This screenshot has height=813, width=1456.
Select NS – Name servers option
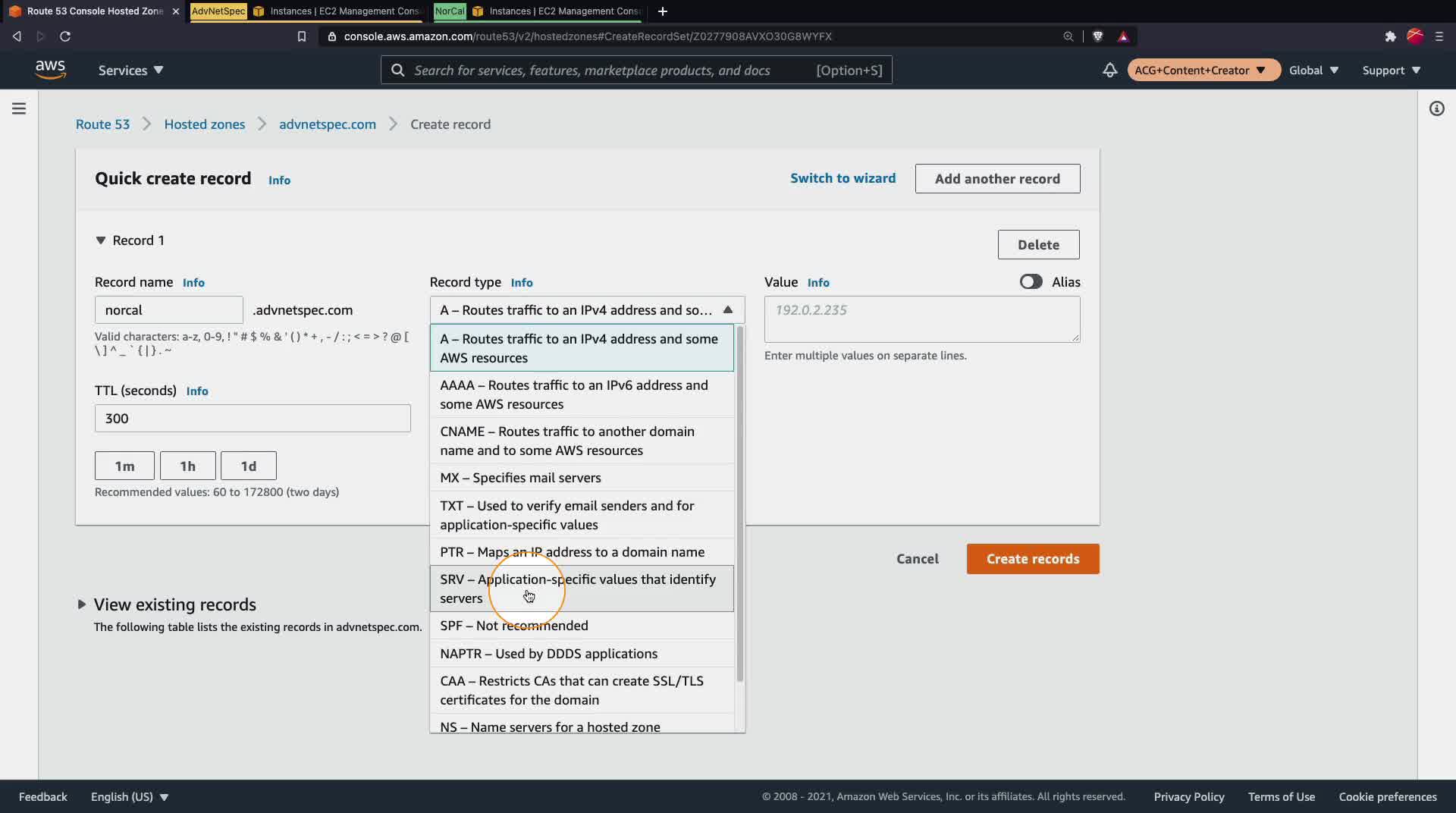click(x=582, y=724)
